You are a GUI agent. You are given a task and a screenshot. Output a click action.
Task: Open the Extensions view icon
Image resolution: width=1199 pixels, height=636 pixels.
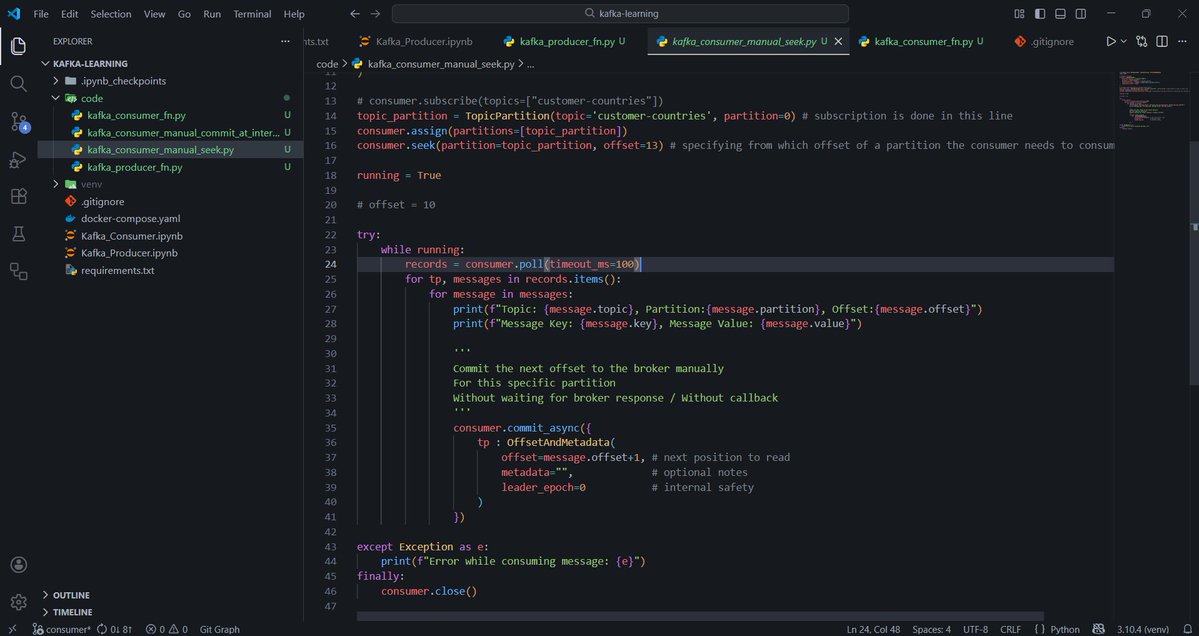[18, 196]
